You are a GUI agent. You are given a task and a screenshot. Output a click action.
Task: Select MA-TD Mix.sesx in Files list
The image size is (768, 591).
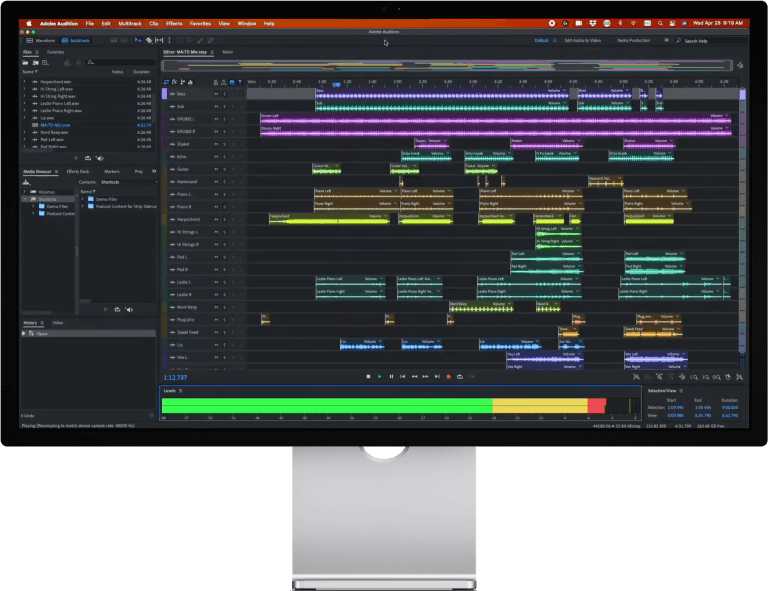(x=55, y=125)
